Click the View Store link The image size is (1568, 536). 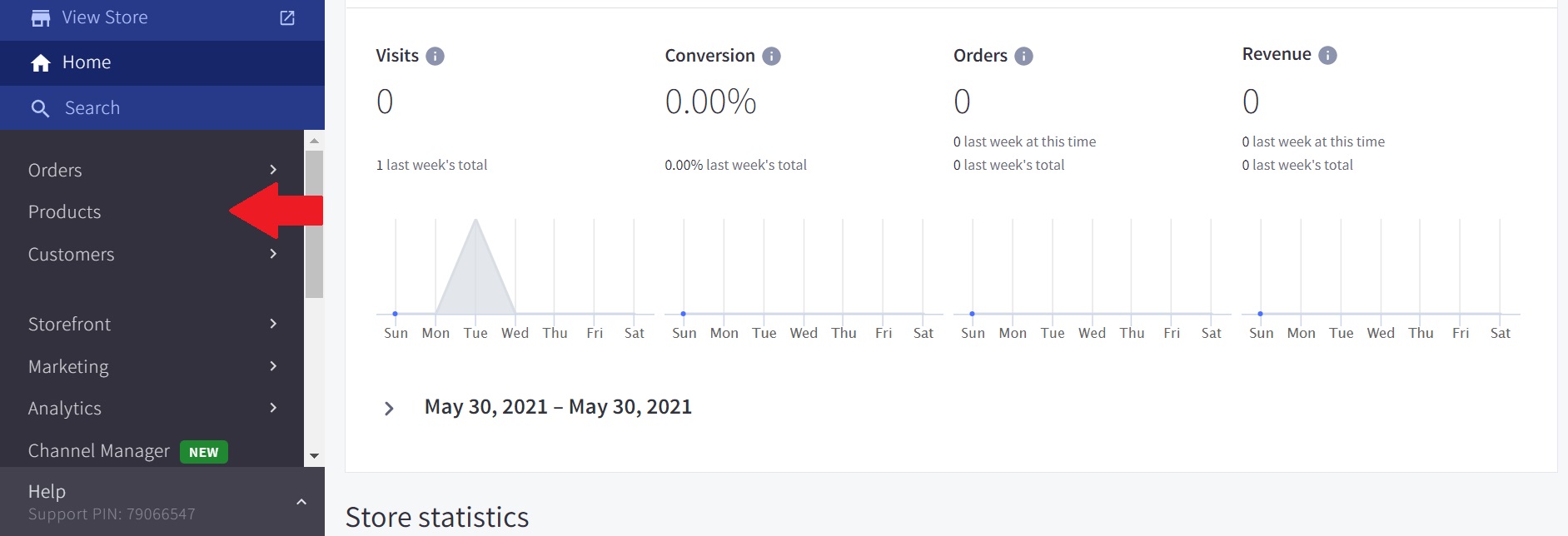(x=105, y=17)
